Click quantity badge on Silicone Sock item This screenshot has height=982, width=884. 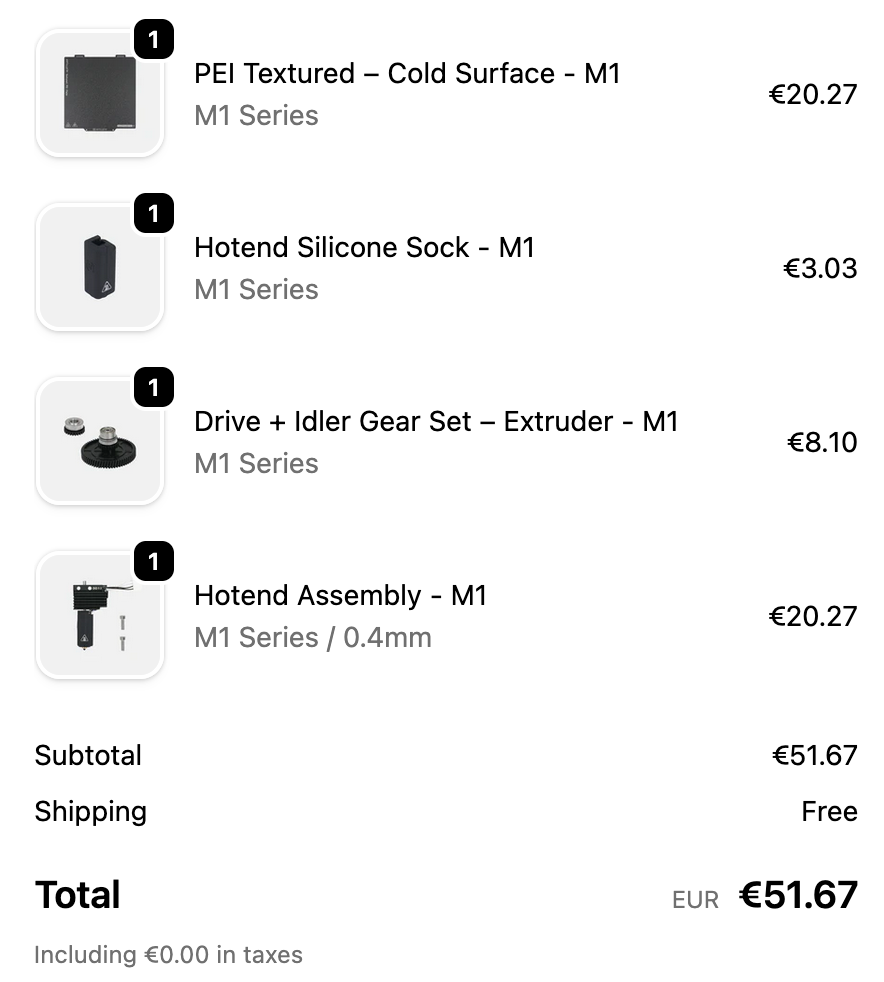pyautogui.click(x=153, y=214)
